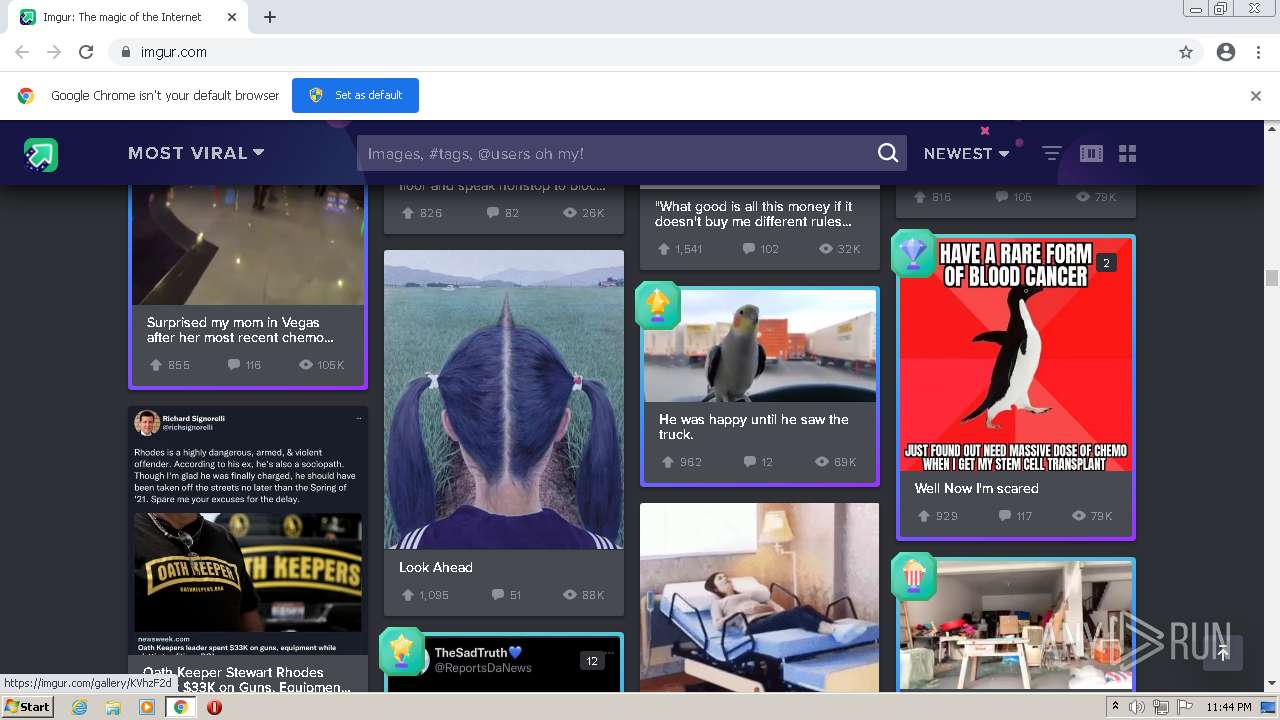Open the MOST VIRAL dropdown
Screen dimensions: 1280x720
196,153
